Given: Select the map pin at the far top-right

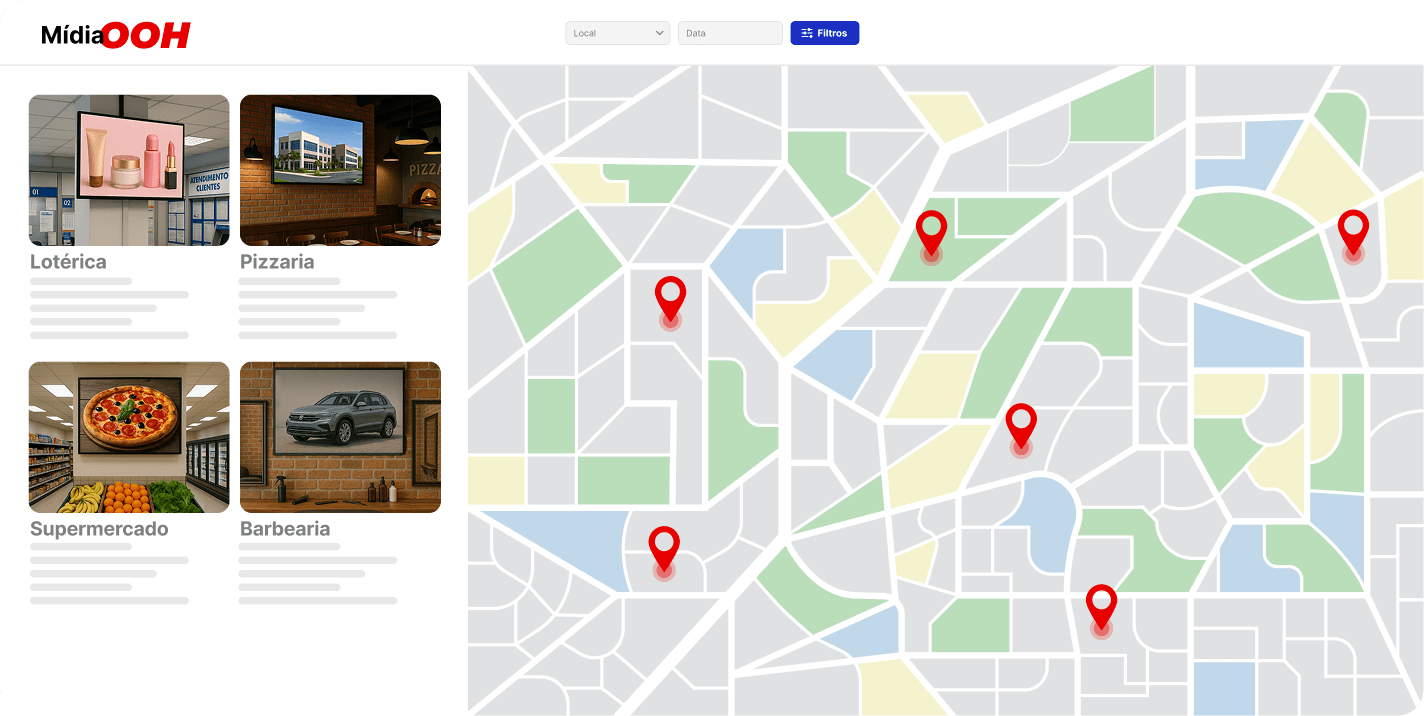Looking at the screenshot, I should point(1353,231).
